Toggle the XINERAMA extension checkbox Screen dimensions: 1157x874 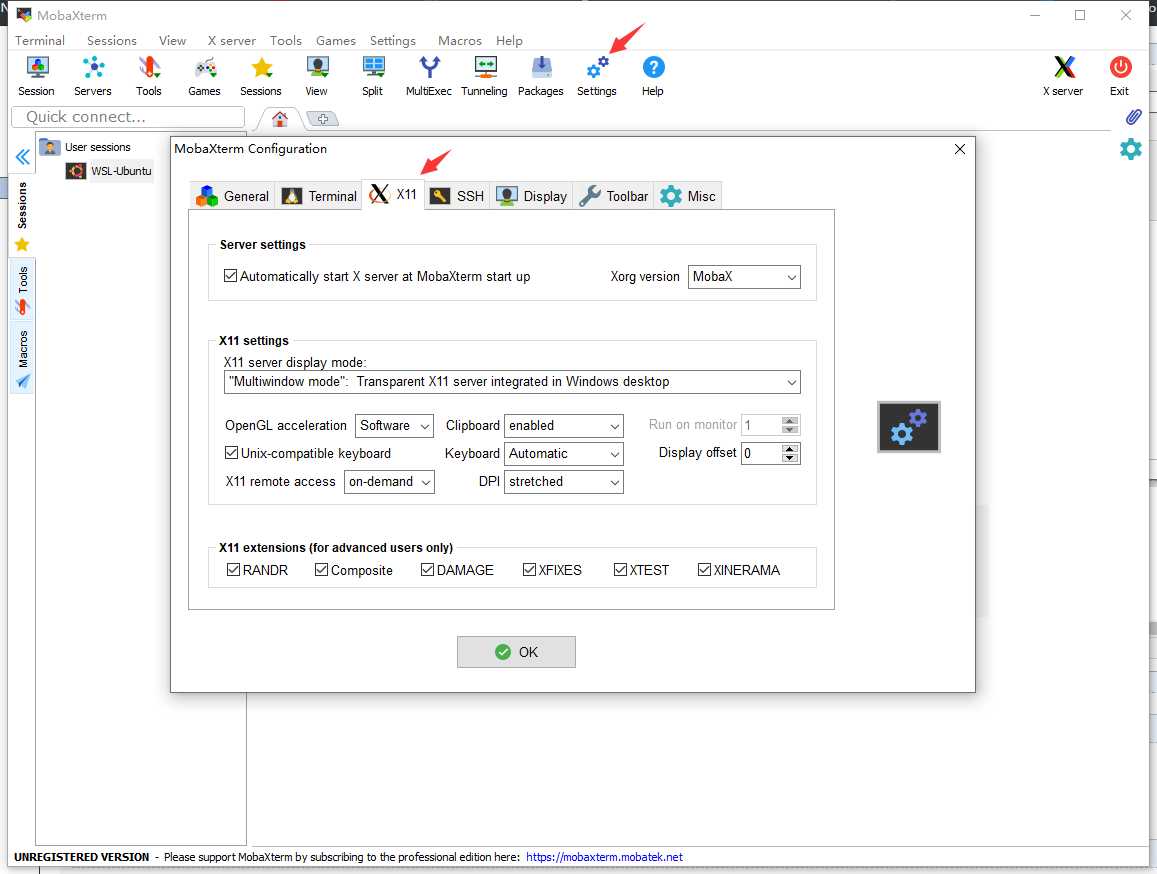[x=704, y=570]
